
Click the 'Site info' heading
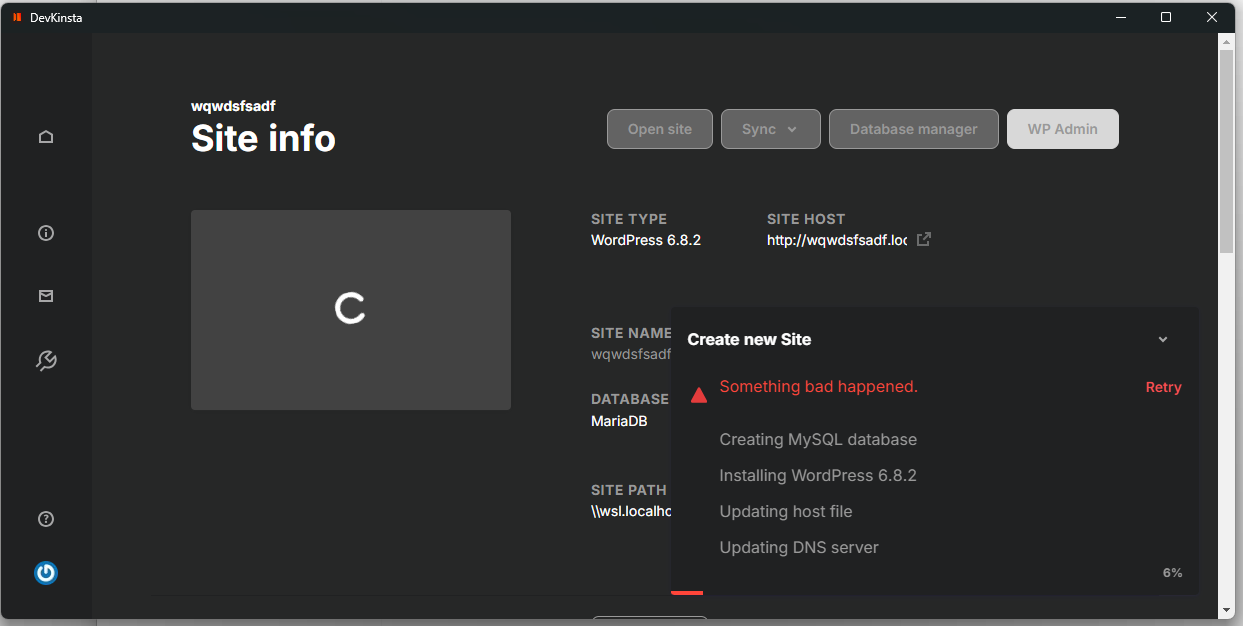tap(263, 138)
